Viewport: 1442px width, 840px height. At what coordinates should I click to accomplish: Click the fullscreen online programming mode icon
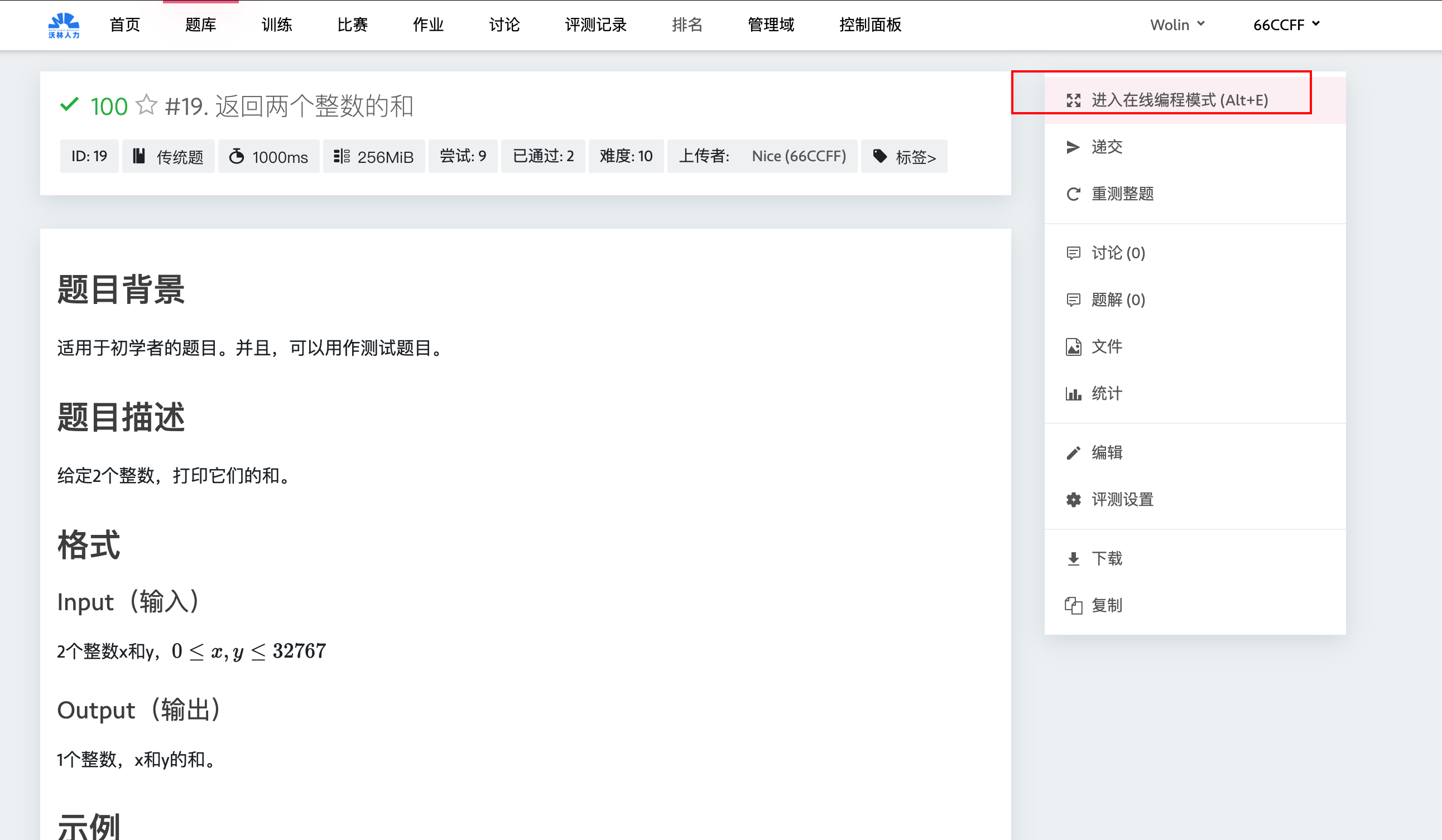1073,100
